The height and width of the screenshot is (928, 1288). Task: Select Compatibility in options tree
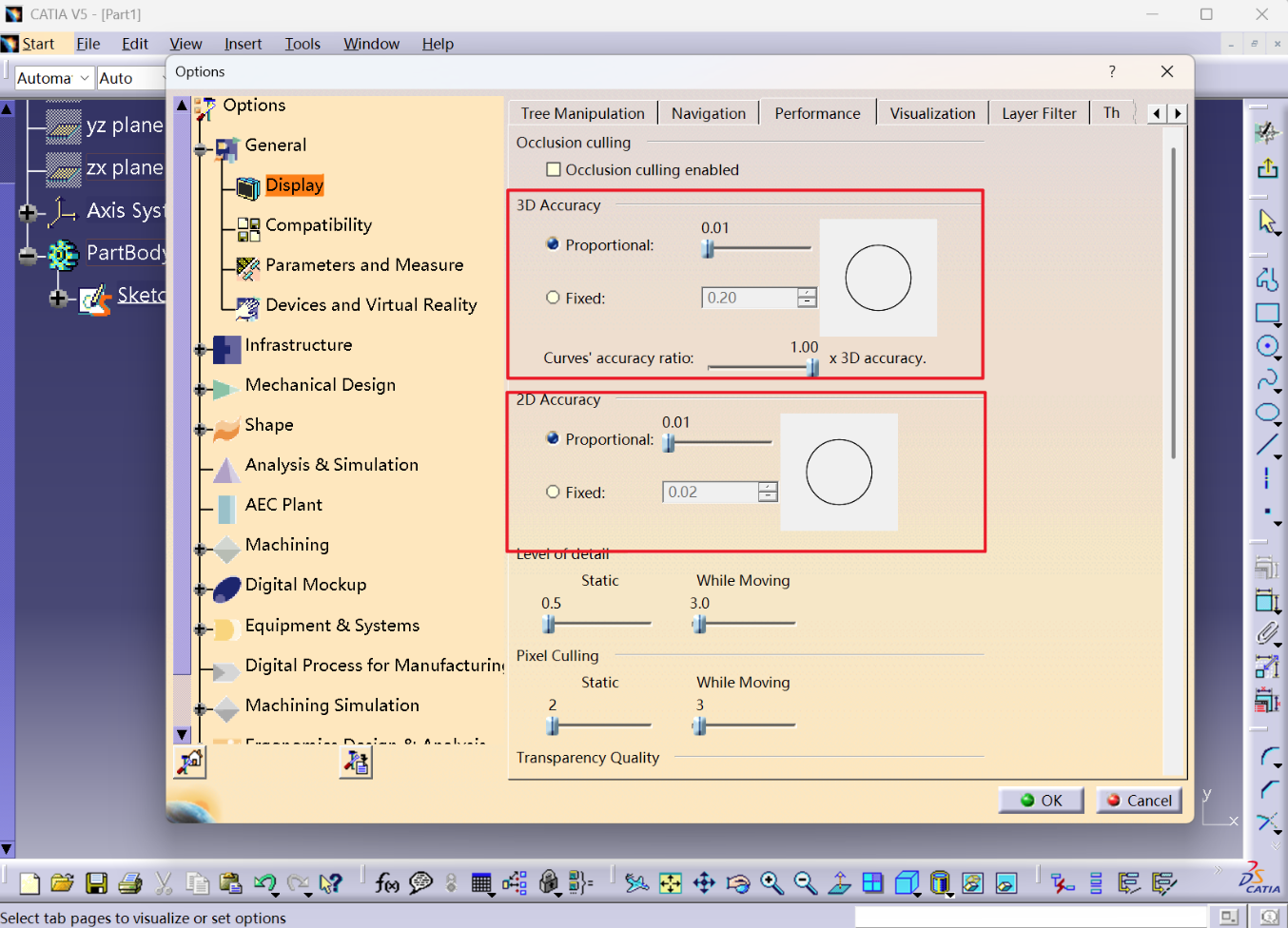tap(319, 225)
